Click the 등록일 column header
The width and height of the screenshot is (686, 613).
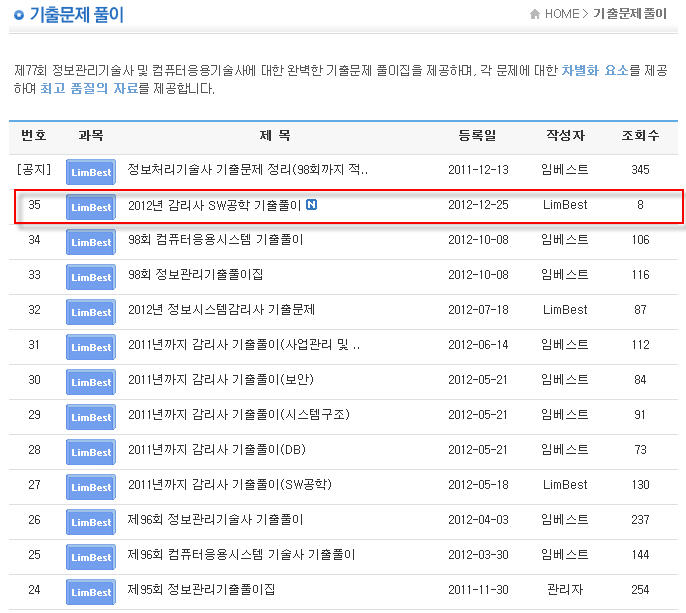[x=477, y=135]
